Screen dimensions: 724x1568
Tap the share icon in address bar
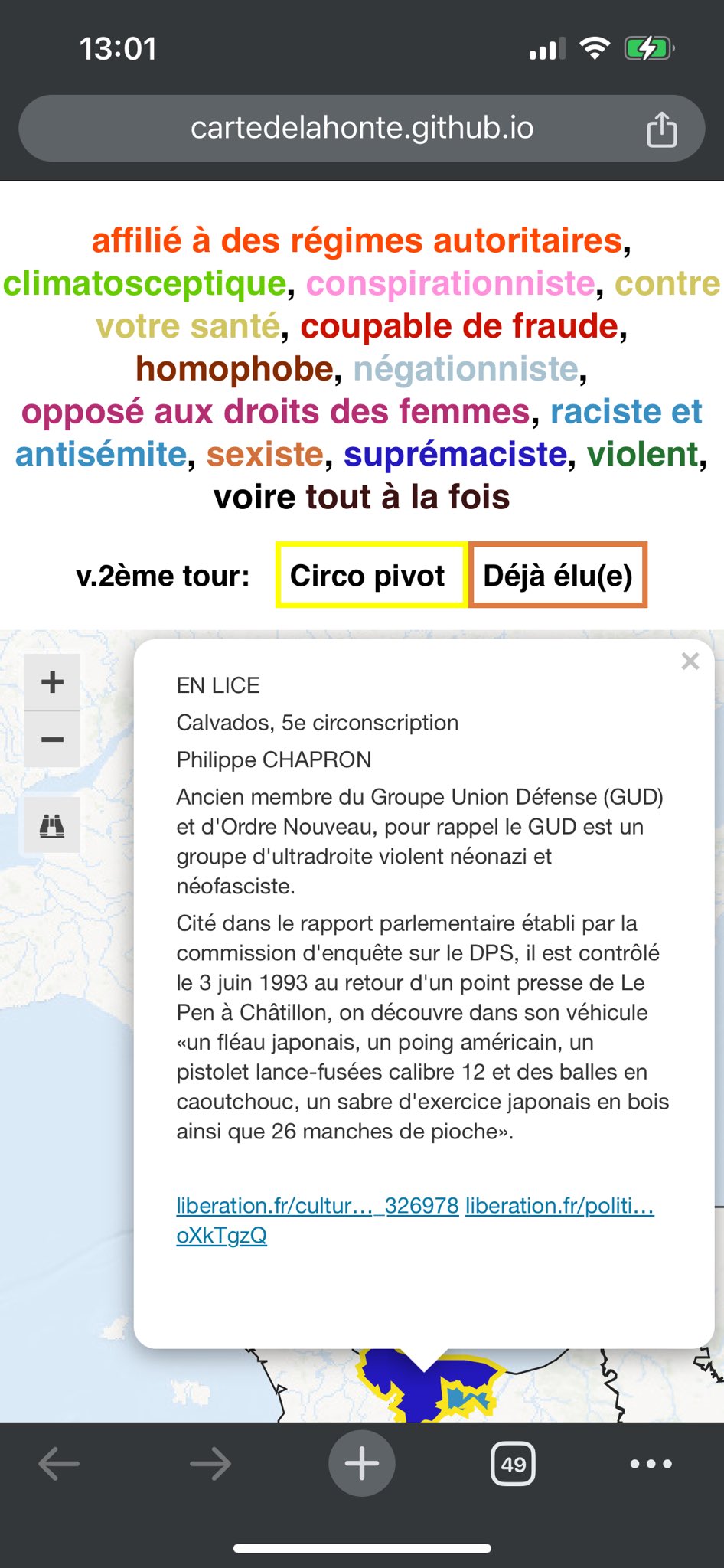coord(661,128)
